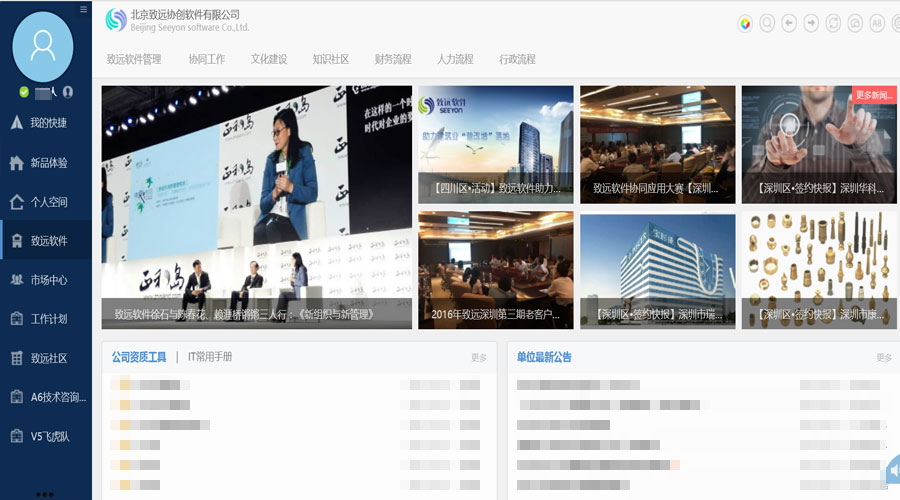Open the small gray person icon
The image size is (900, 500).
(x=68, y=92)
